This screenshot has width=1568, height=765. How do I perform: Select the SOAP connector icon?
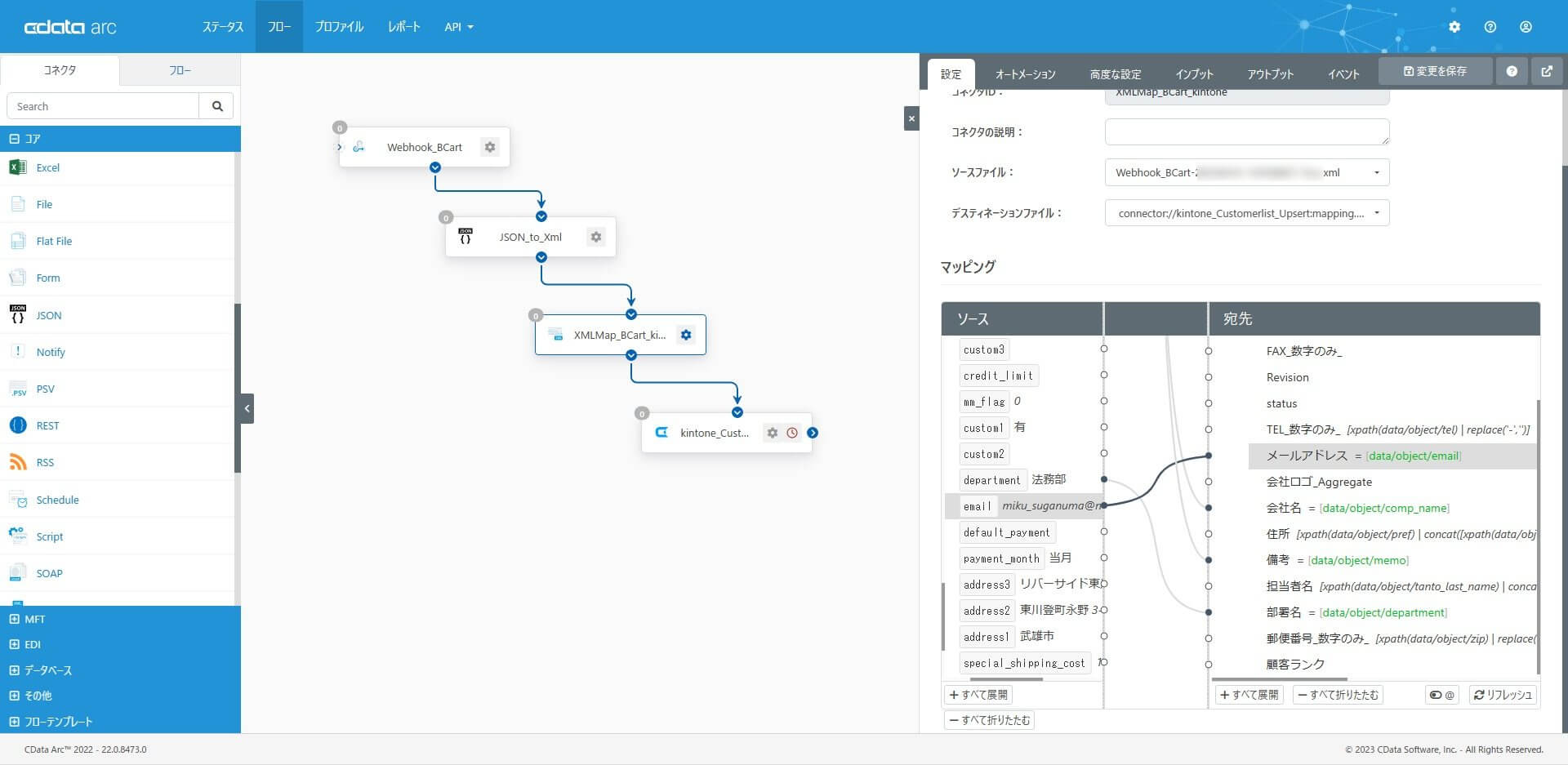click(x=18, y=573)
